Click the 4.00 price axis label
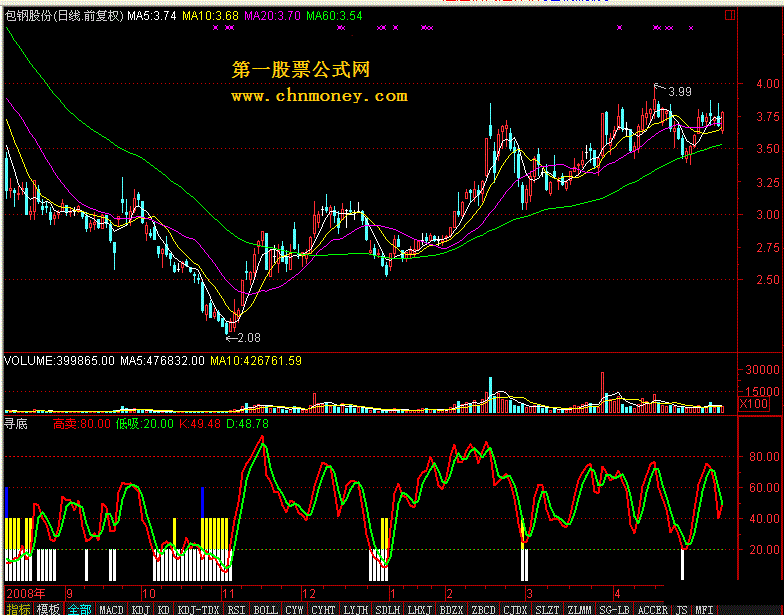 click(x=768, y=84)
